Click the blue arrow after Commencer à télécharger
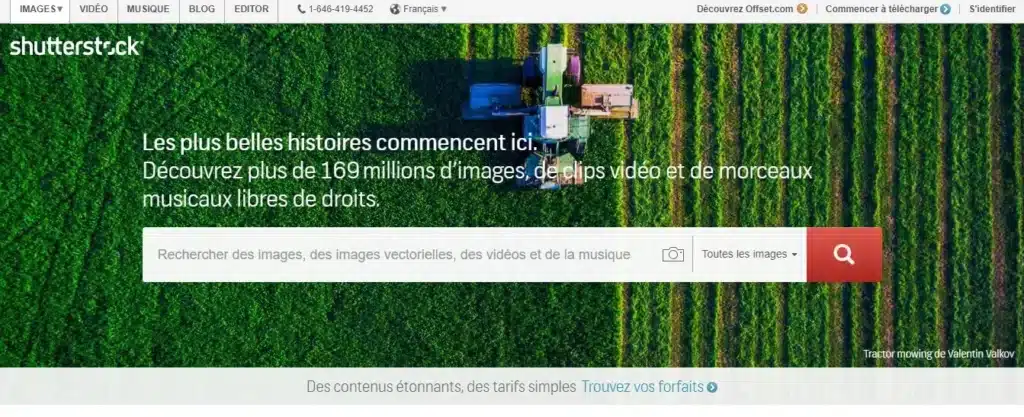The height and width of the screenshot is (417, 1024). point(945,9)
